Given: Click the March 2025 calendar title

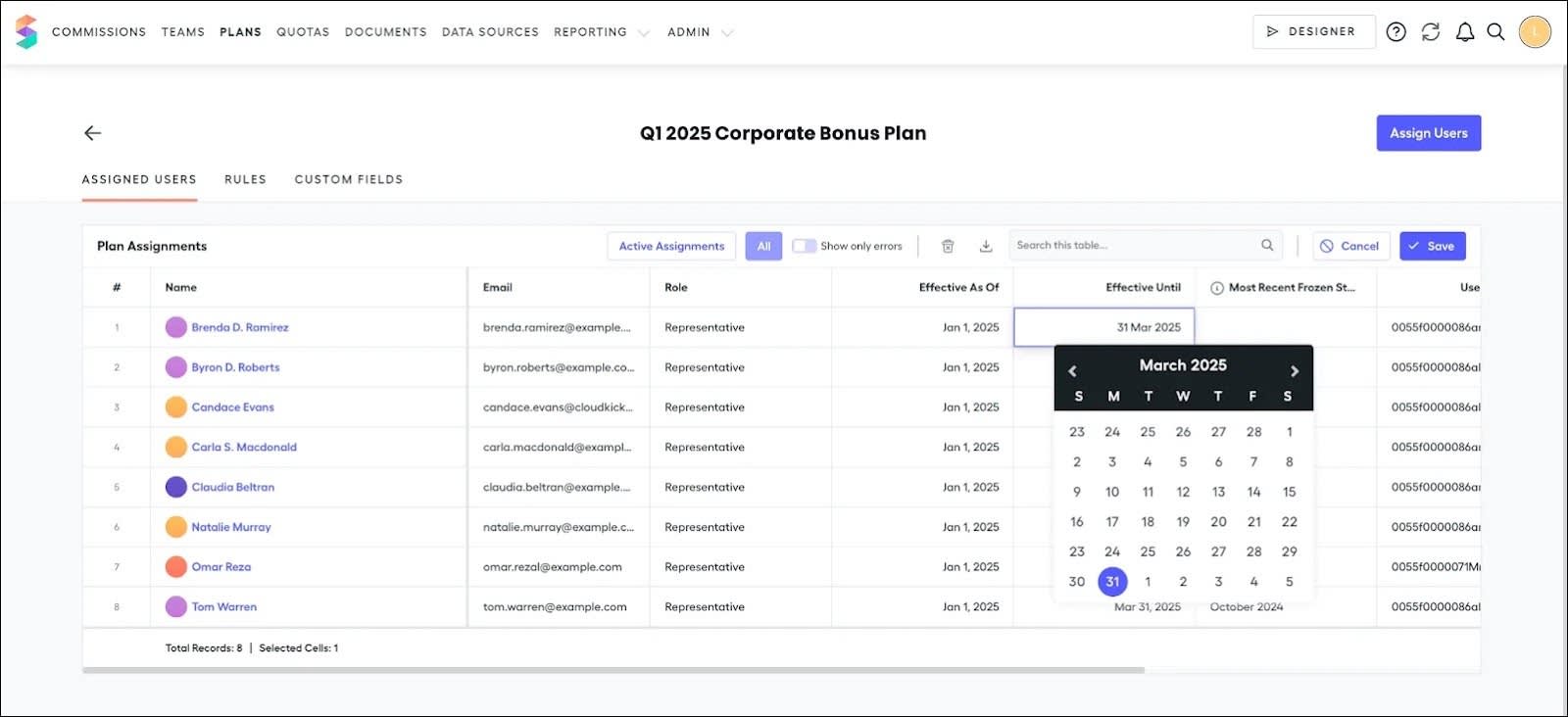Looking at the screenshot, I should click(1183, 365).
